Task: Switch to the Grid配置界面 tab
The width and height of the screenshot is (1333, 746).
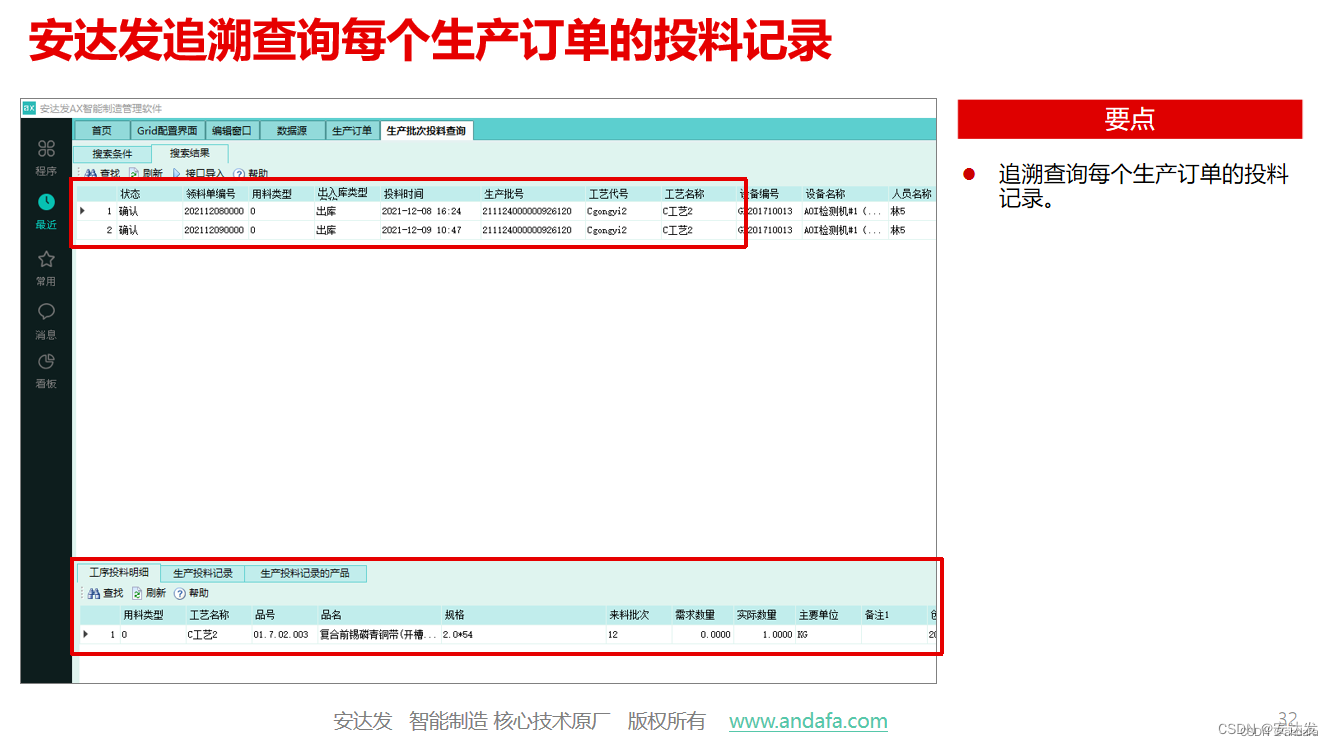Action: (x=167, y=130)
